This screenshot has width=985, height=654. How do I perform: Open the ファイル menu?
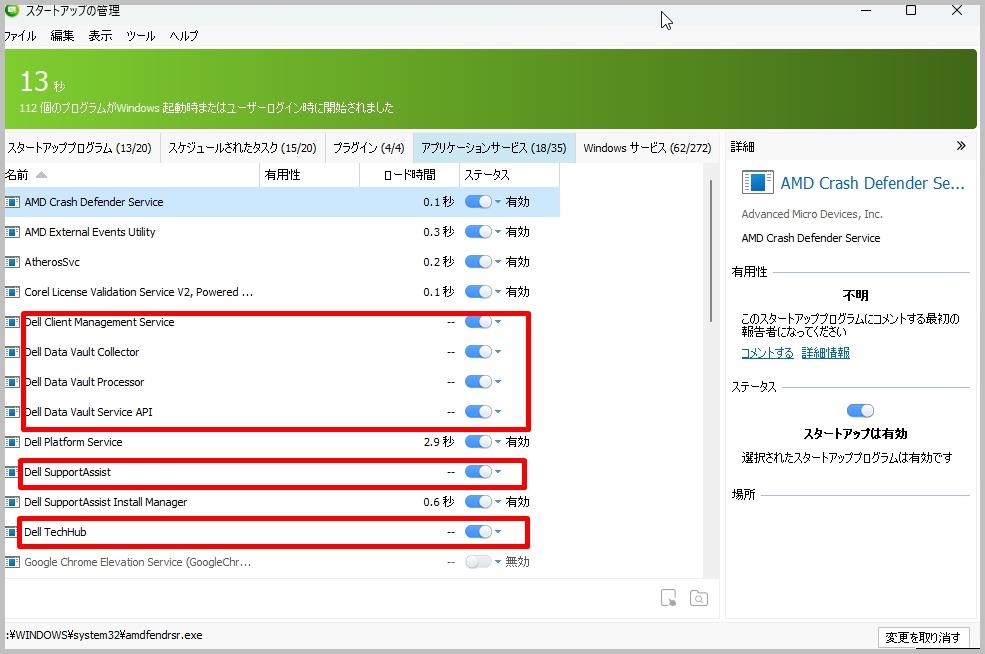tap(19, 36)
